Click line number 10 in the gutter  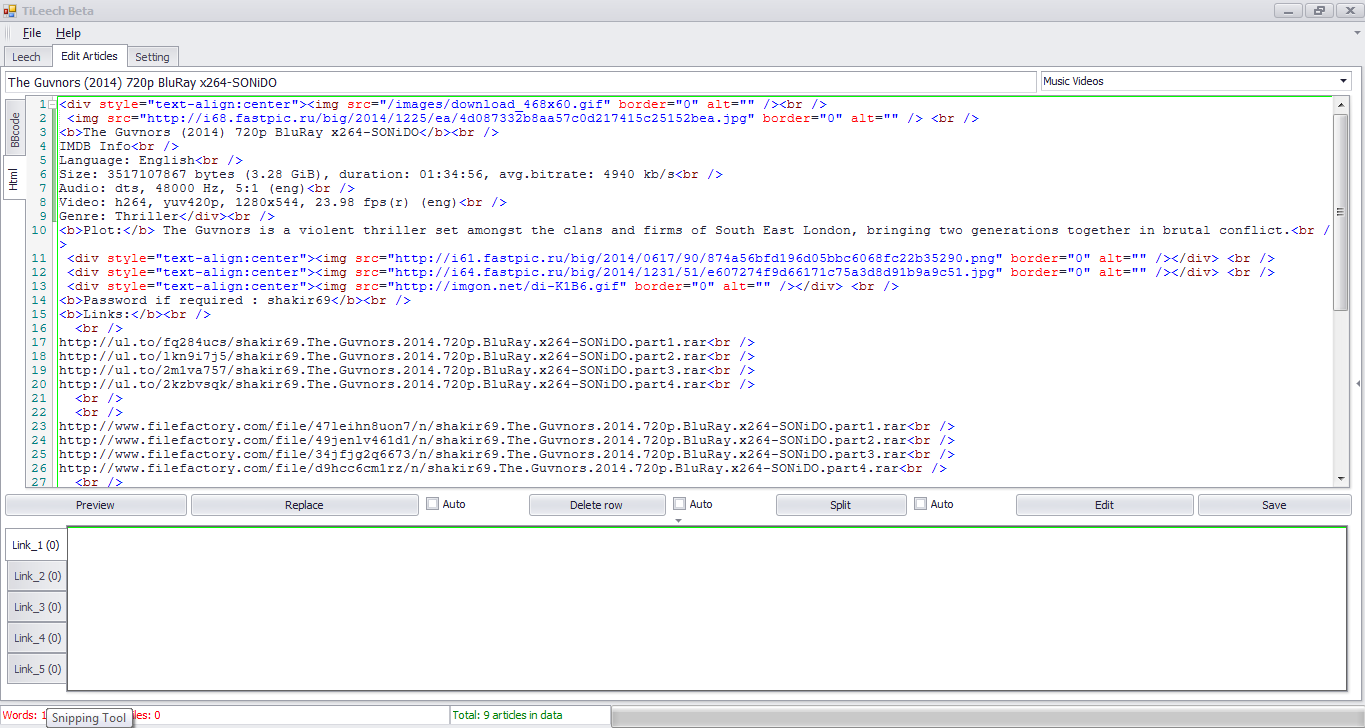[x=40, y=230]
